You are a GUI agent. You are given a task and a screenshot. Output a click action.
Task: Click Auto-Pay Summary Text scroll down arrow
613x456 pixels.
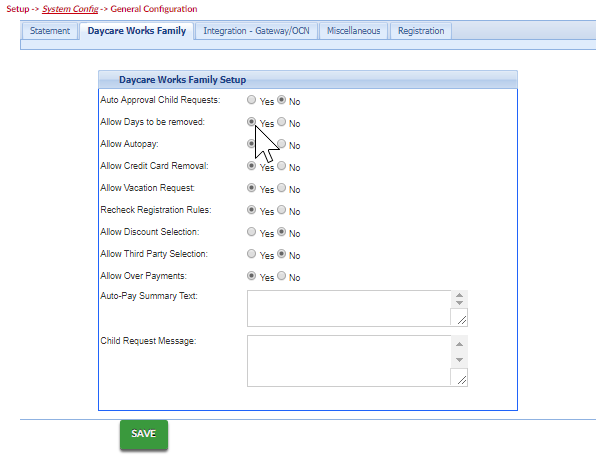click(459, 303)
